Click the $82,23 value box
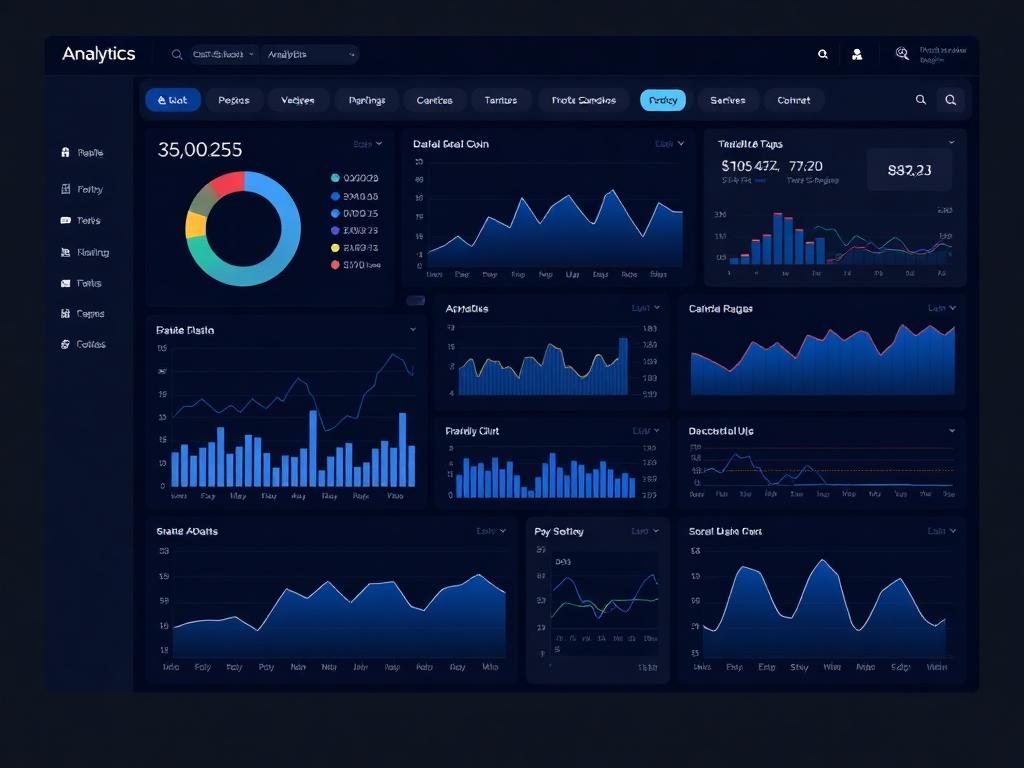1024x768 pixels. pos(909,170)
